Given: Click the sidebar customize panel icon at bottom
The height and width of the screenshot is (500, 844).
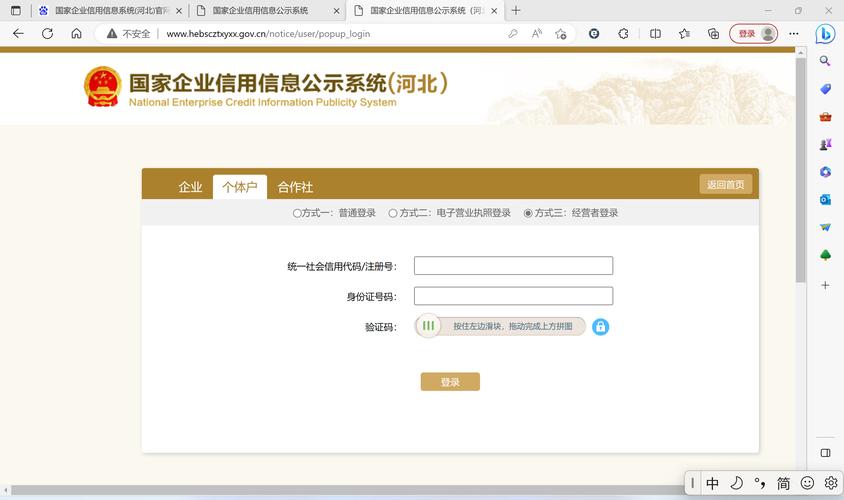Looking at the screenshot, I should pos(825,453).
